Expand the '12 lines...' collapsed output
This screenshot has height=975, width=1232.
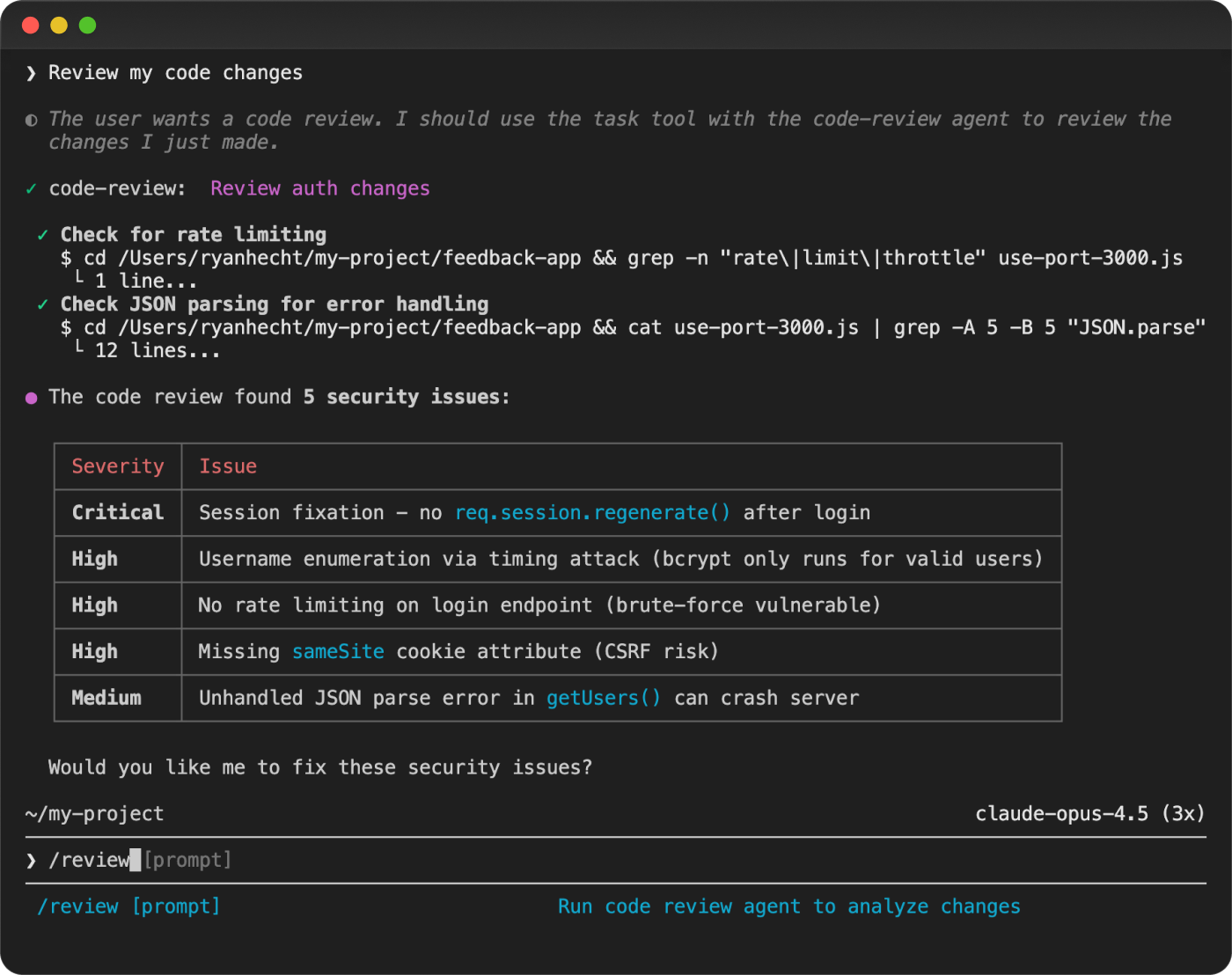(157, 351)
